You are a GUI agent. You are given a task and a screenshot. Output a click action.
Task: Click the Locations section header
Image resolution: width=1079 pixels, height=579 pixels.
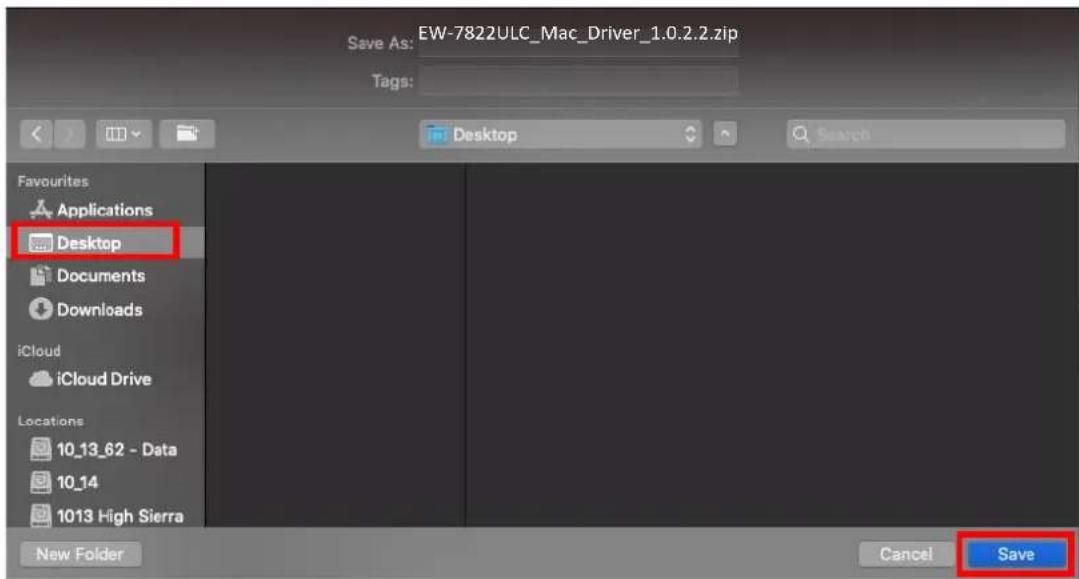coord(50,421)
